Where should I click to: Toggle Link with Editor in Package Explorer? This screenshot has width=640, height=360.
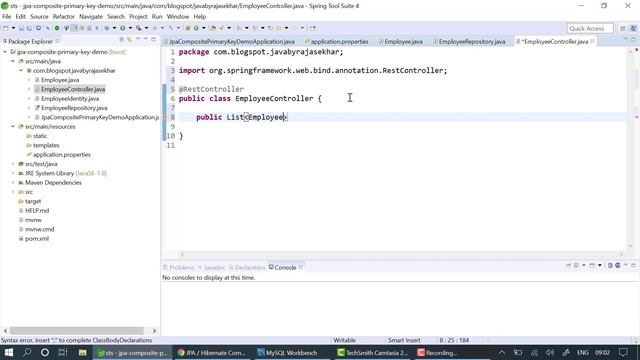129,40
